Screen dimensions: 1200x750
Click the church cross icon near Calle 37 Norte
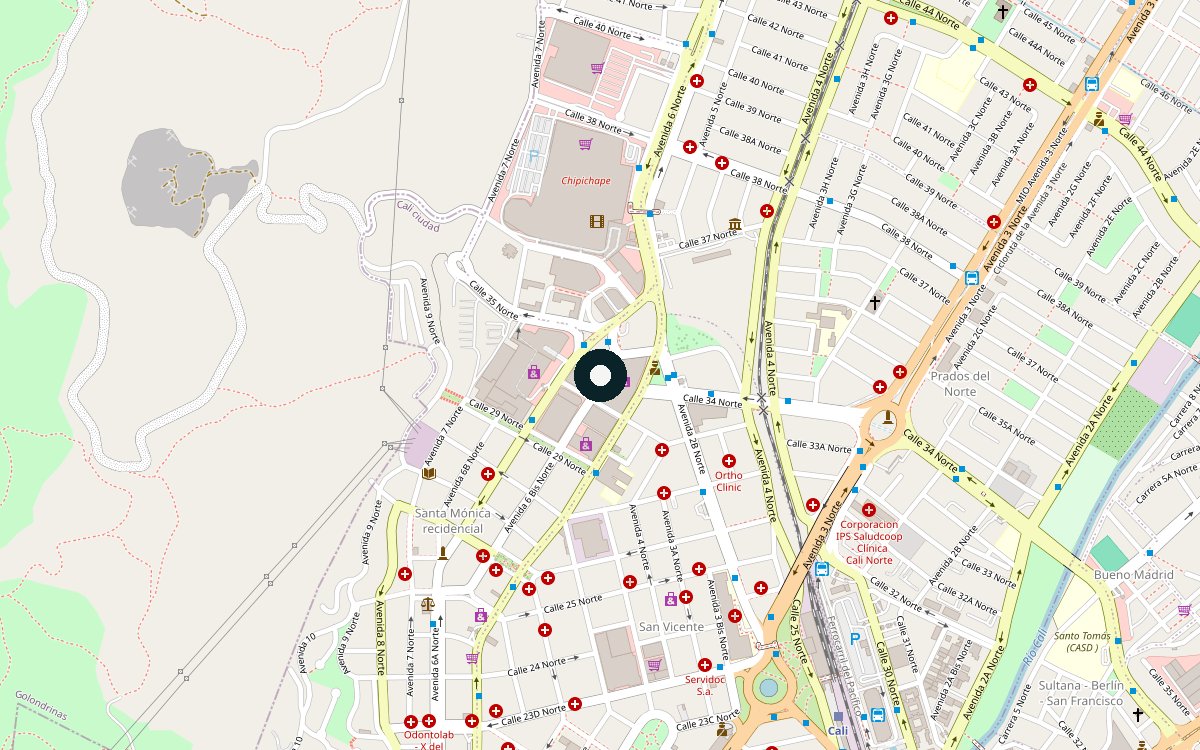point(875,301)
